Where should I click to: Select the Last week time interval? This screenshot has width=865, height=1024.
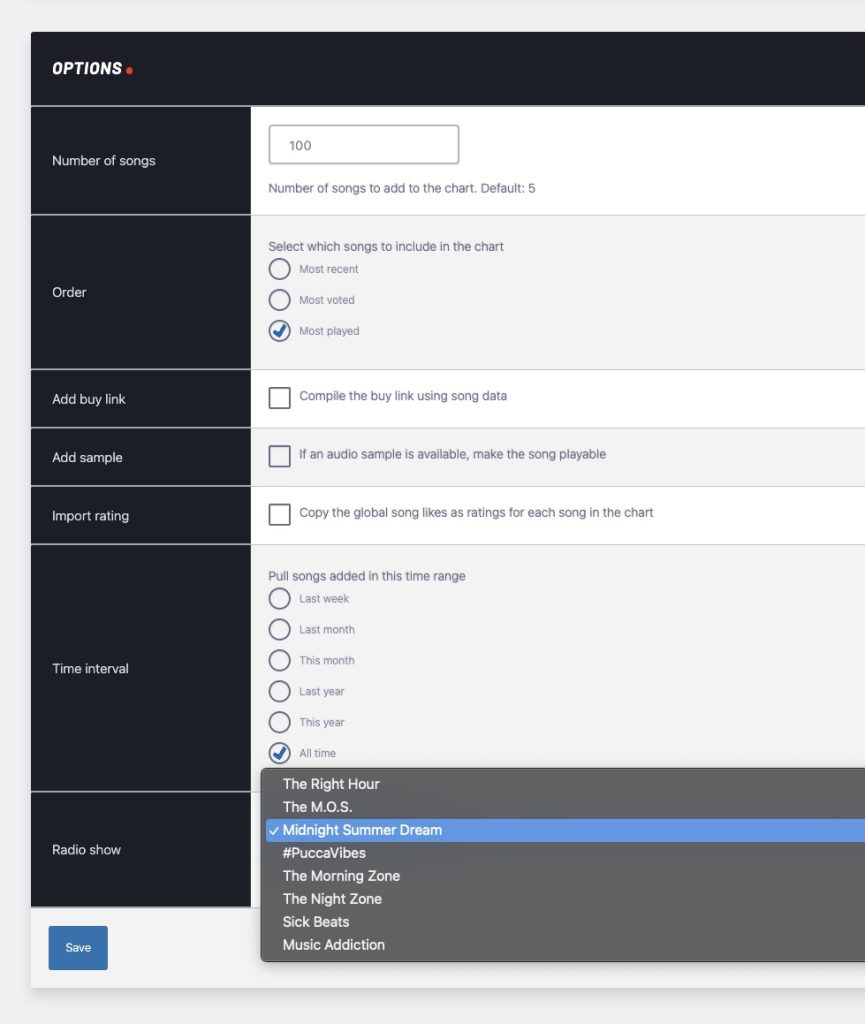point(280,599)
